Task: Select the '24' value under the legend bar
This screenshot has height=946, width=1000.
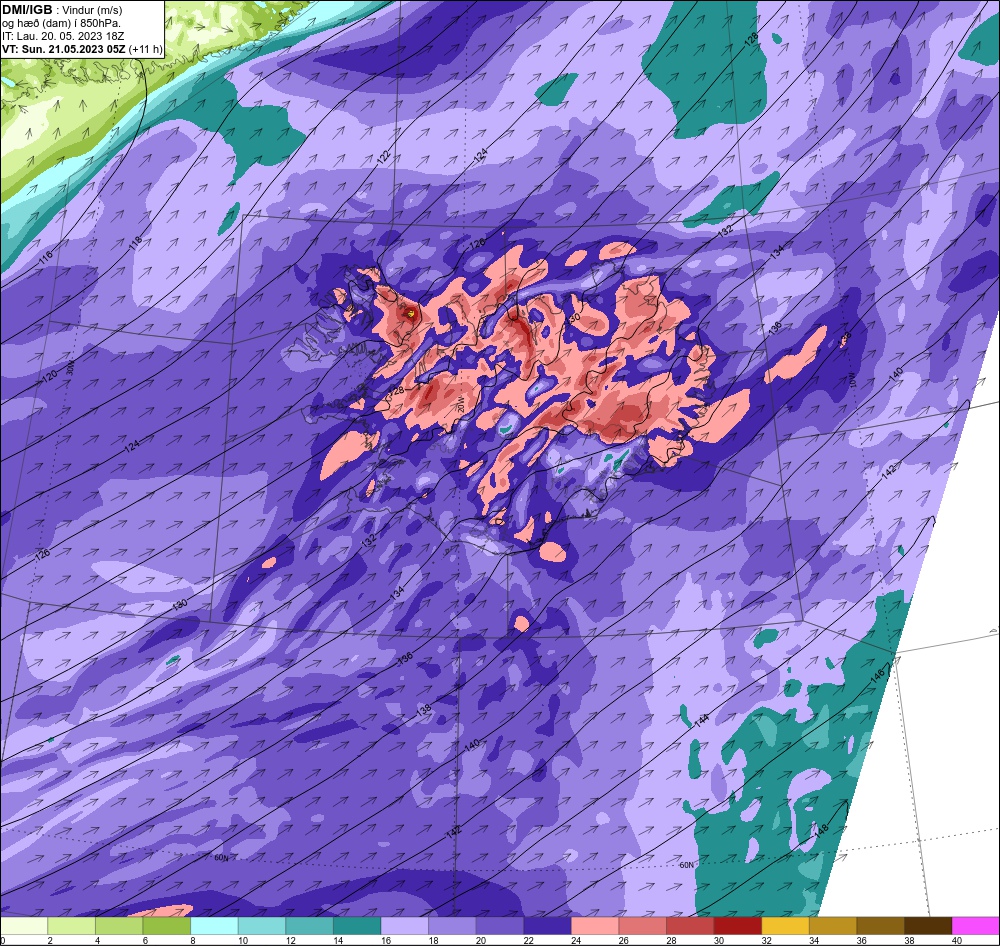Action: pyautogui.click(x=576, y=940)
